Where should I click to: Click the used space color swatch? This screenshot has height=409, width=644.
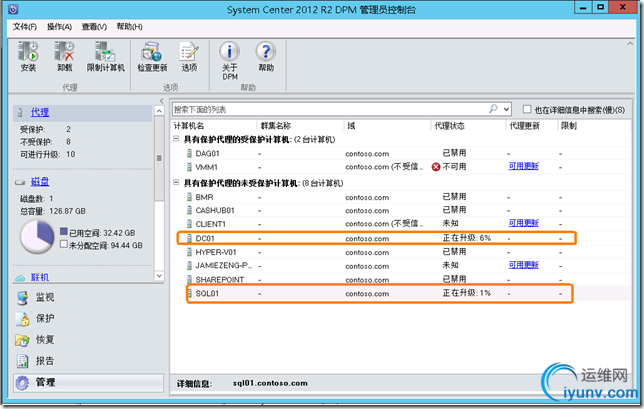click(64, 231)
